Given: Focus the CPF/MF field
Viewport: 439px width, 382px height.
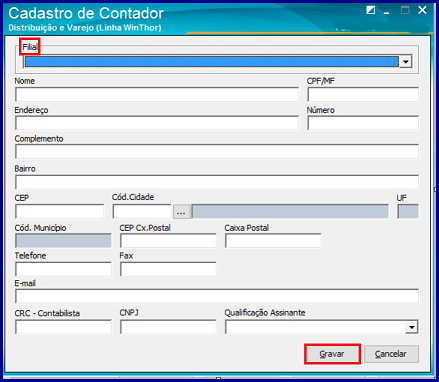Looking at the screenshot, I should click(x=363, y=95).
